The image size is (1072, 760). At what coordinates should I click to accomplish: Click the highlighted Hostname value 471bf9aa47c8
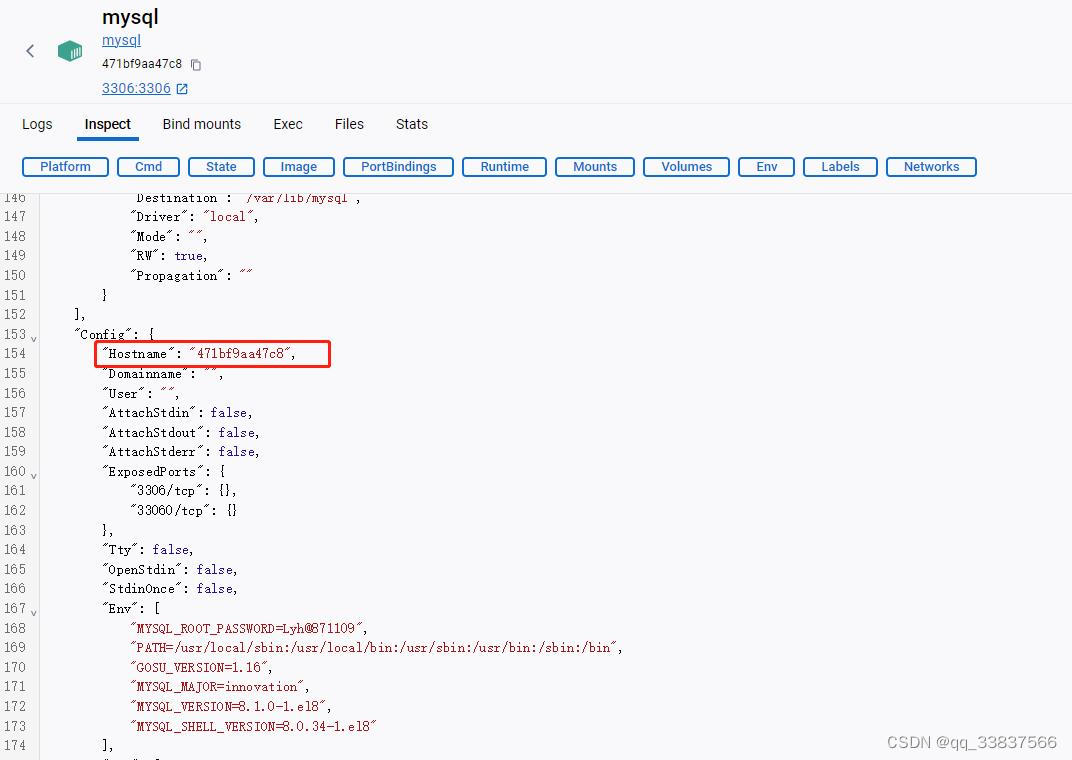pyautogui.click(x=212, y=353)
